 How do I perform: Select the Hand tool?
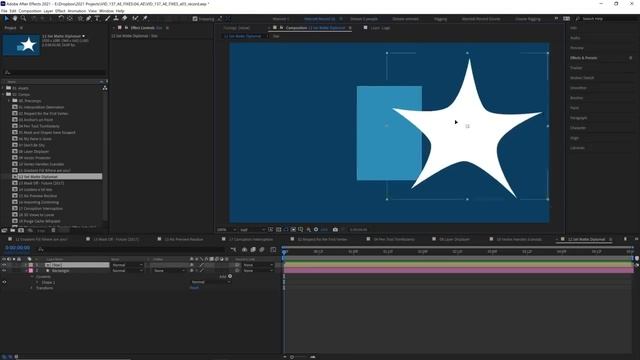[x=15, y=19]
